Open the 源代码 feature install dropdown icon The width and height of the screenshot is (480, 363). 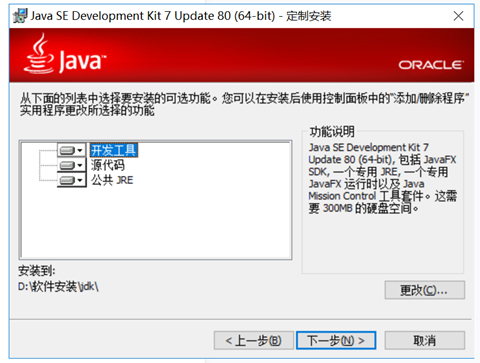click(71, 165)
